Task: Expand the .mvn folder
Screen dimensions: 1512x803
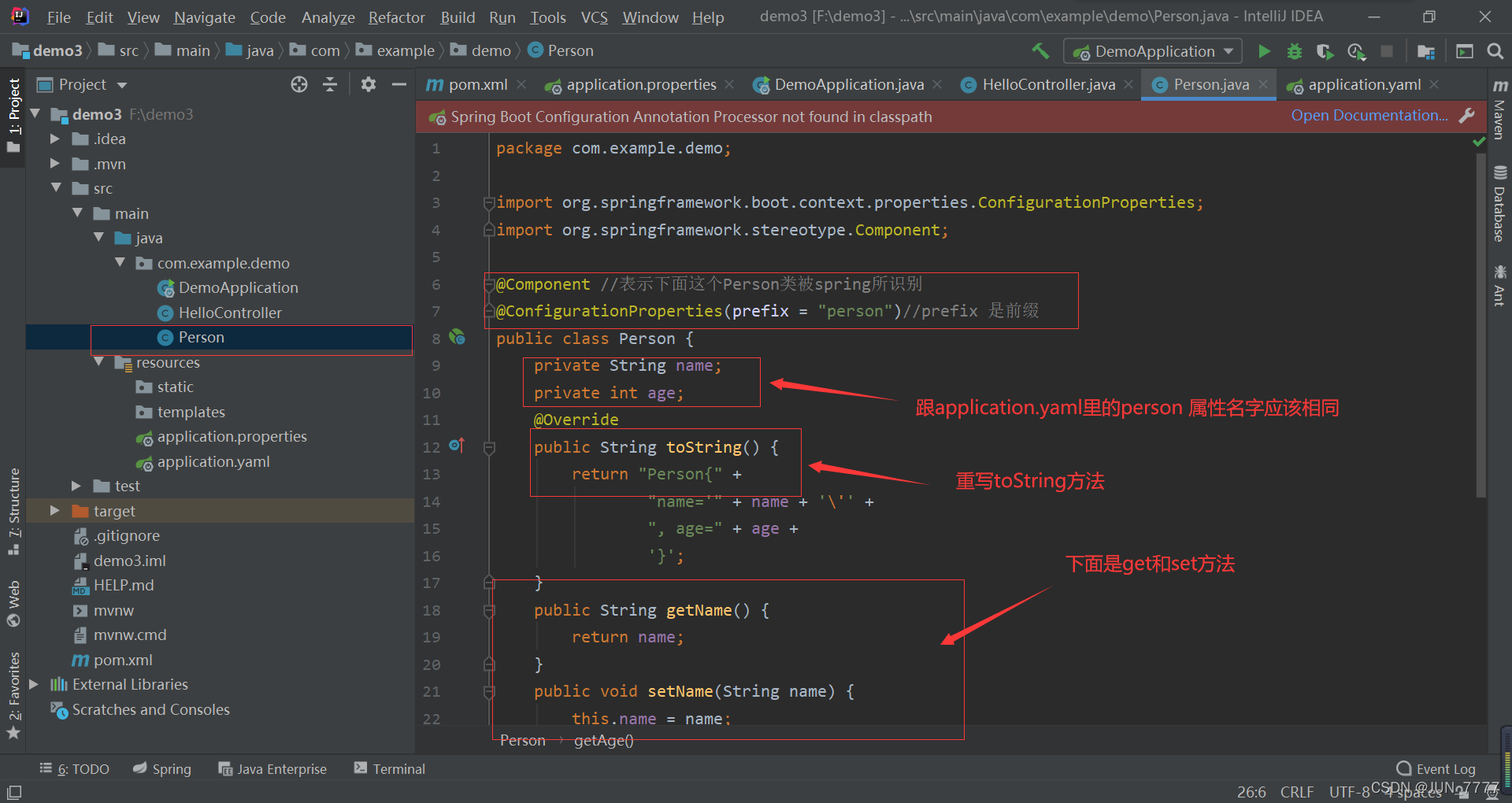Action: pos(55,164)
